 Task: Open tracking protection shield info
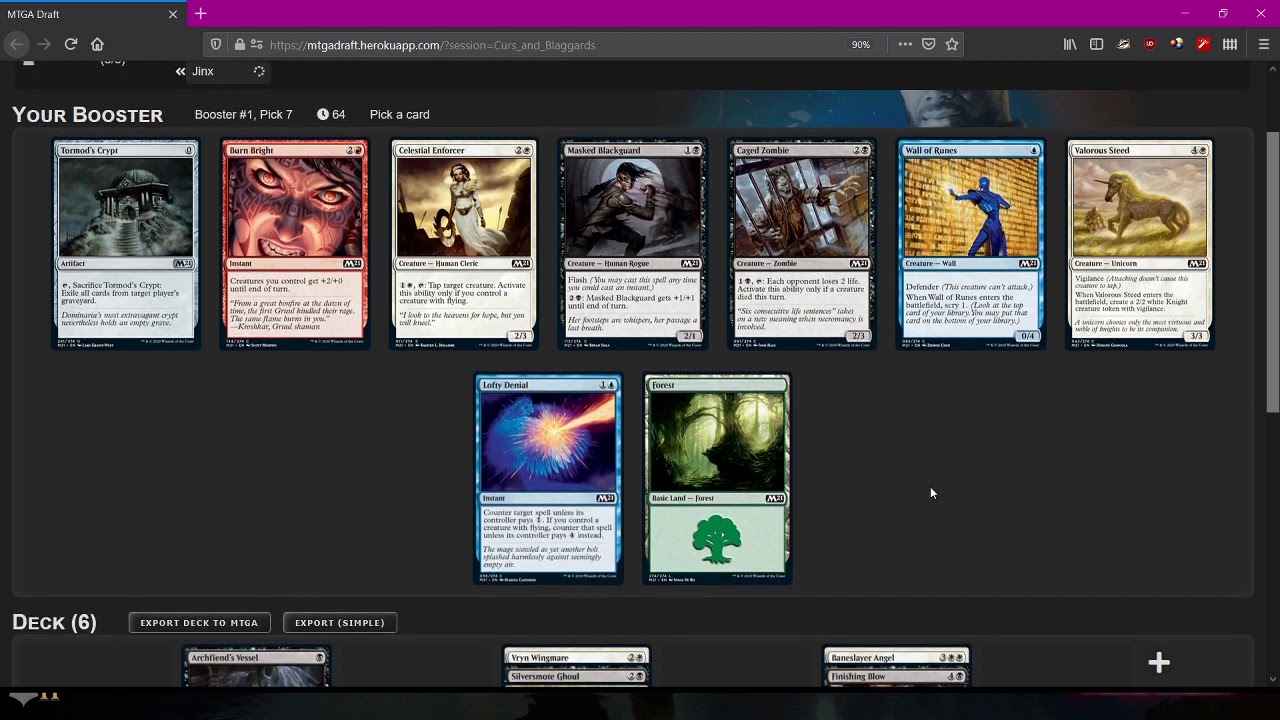point(215,45)
